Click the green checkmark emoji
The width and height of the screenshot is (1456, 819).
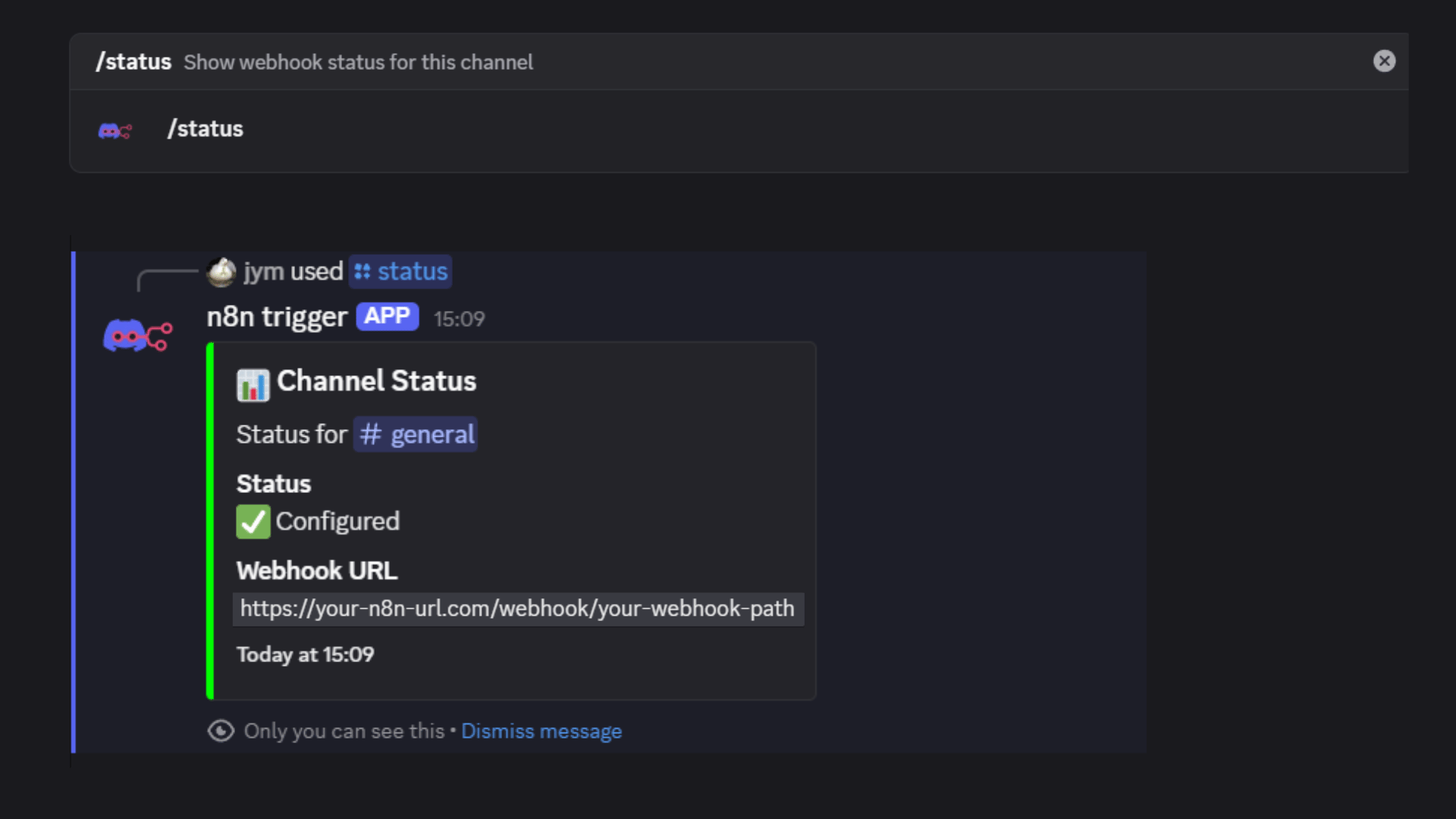point(253,522)
